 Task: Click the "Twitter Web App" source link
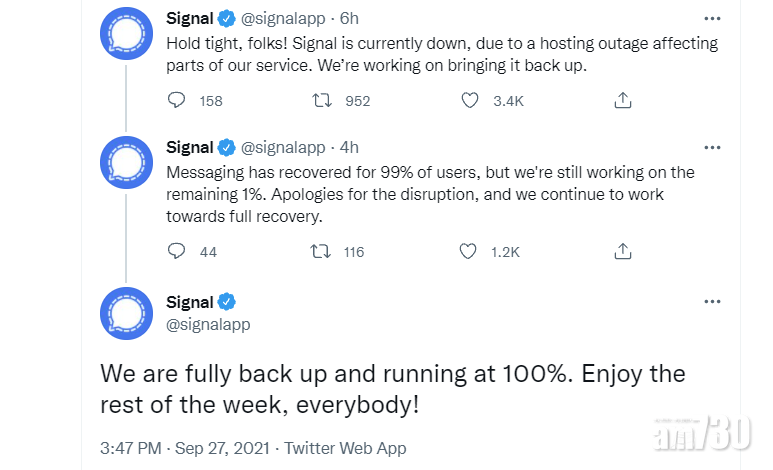pos(345,448)
